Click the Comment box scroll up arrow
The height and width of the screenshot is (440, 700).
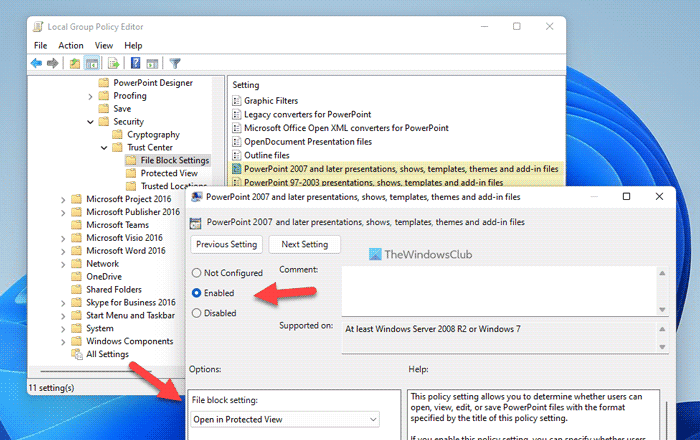[x=662, y=273]
